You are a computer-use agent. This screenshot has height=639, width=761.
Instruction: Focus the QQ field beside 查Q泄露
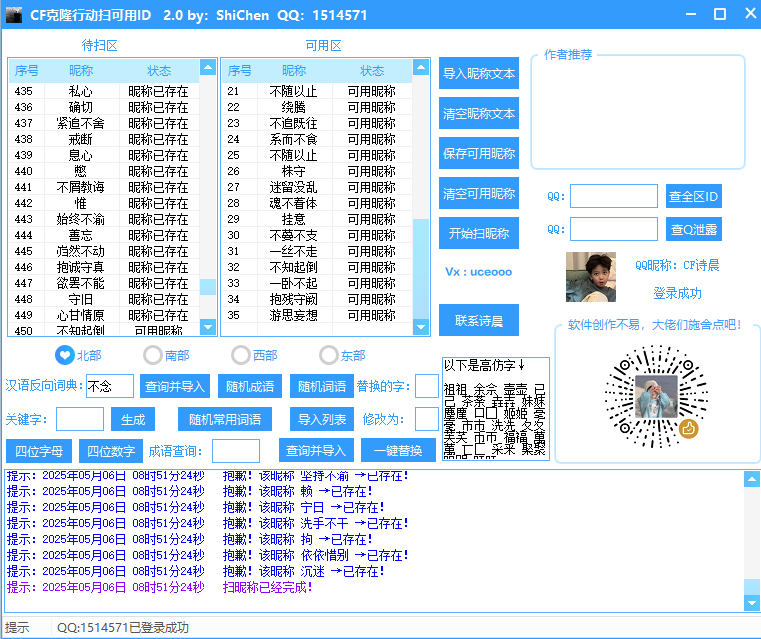click(613, 229)
